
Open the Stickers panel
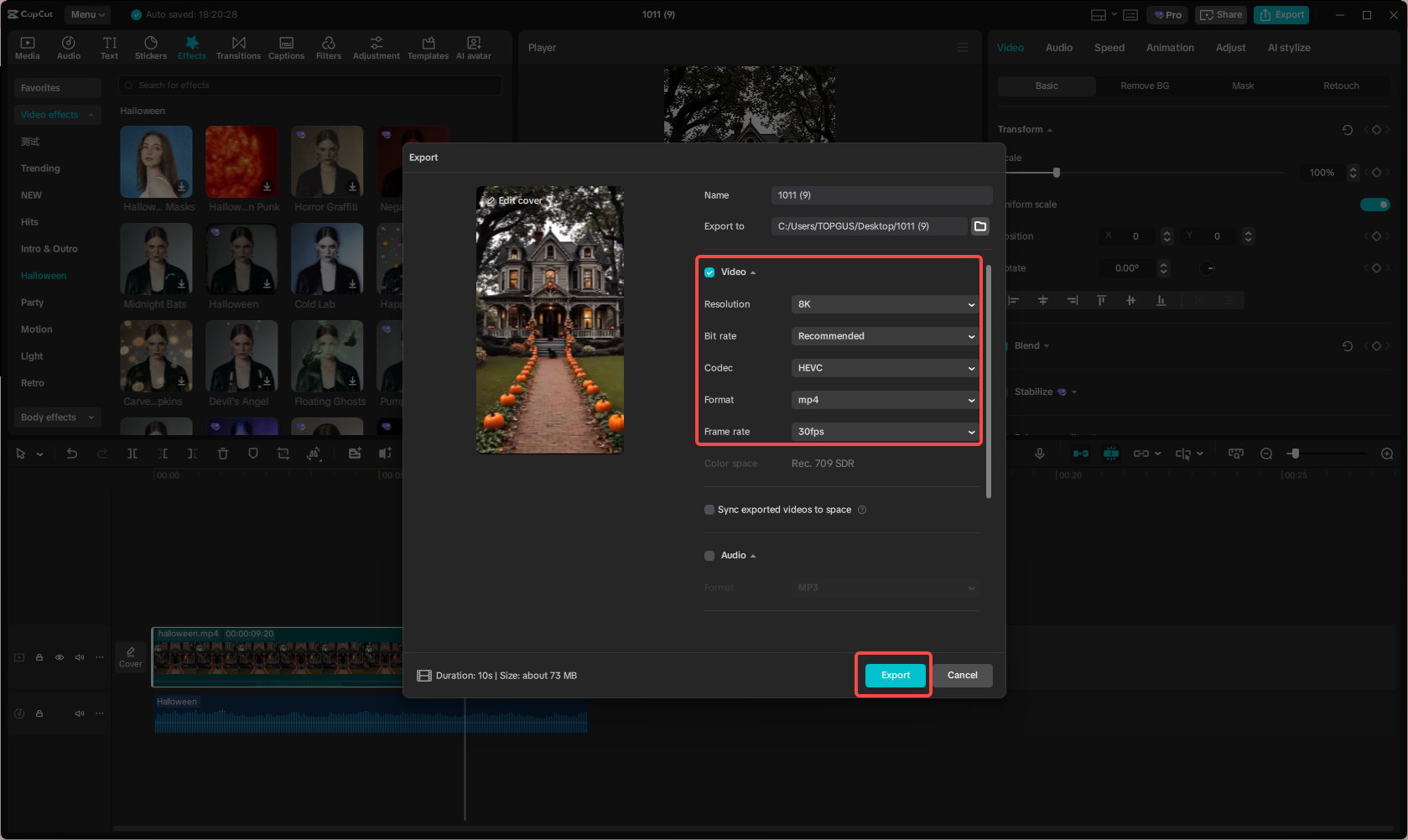[151, 47]
